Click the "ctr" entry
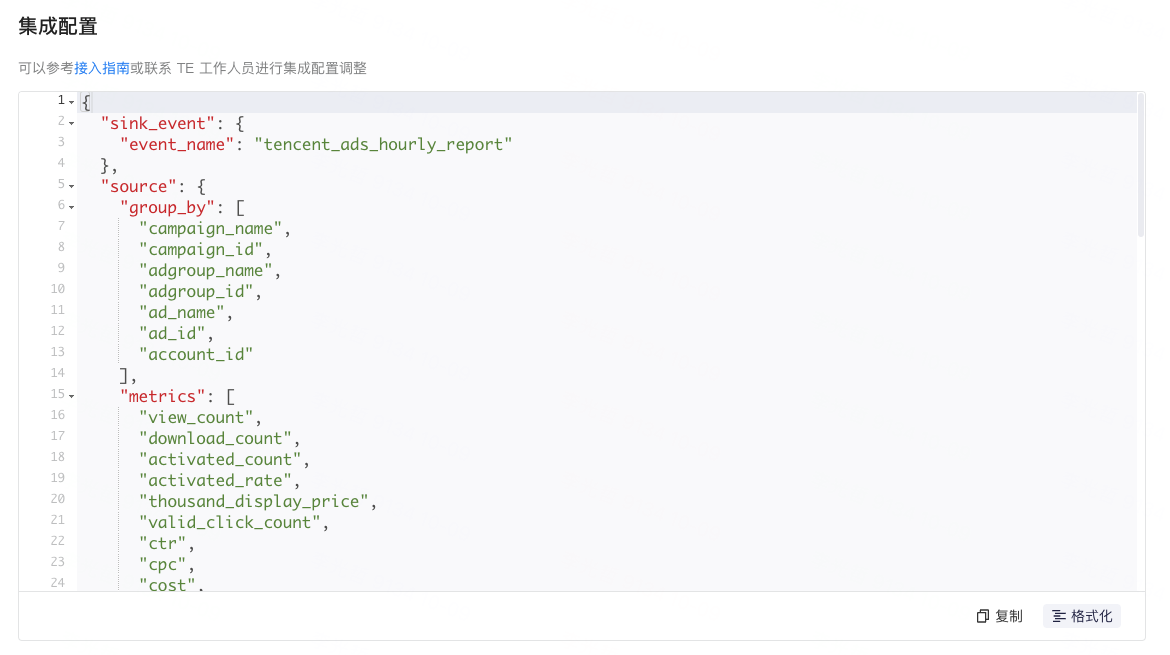1170x655 pixels. click(163, 543)
